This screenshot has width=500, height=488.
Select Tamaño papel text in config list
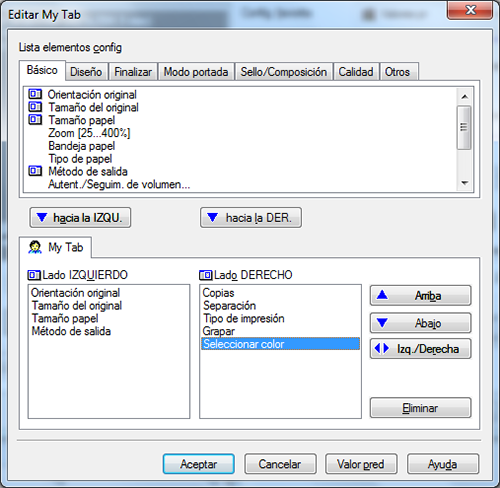point(82,120)
